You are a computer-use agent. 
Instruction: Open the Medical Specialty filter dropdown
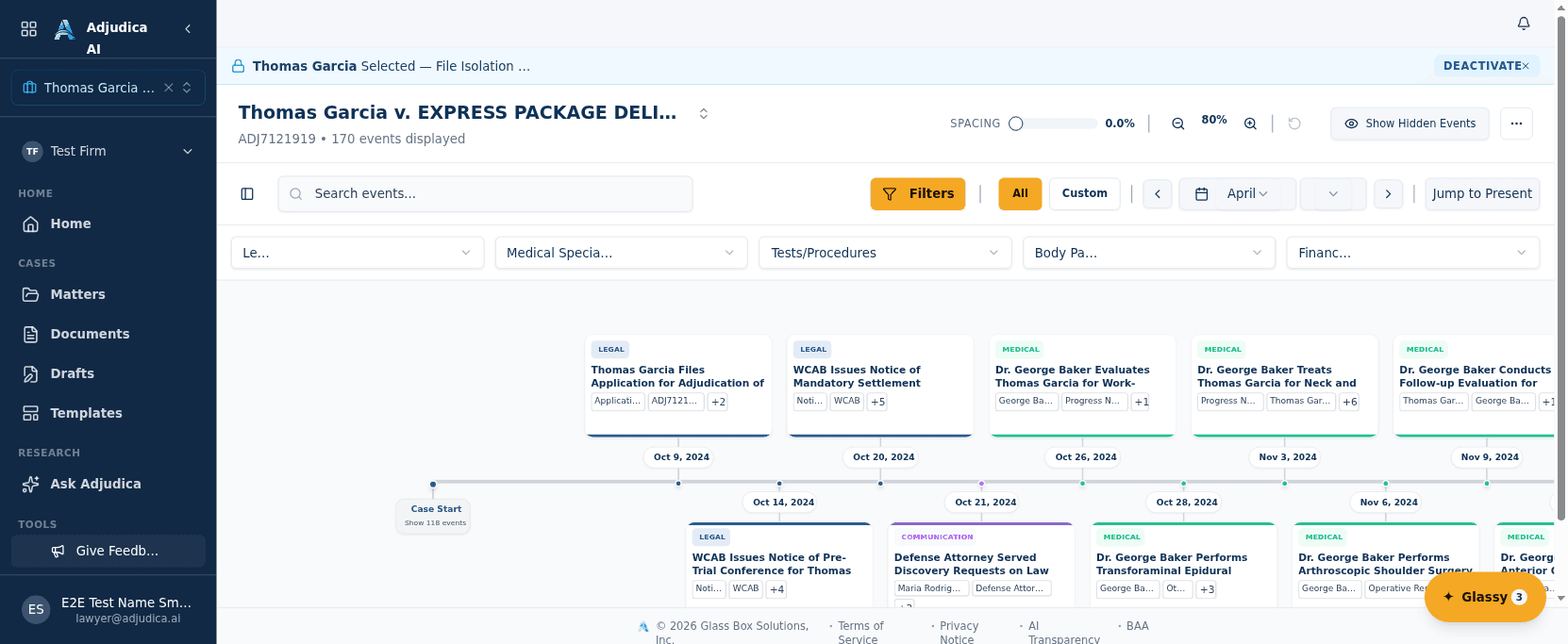[621, 253]
